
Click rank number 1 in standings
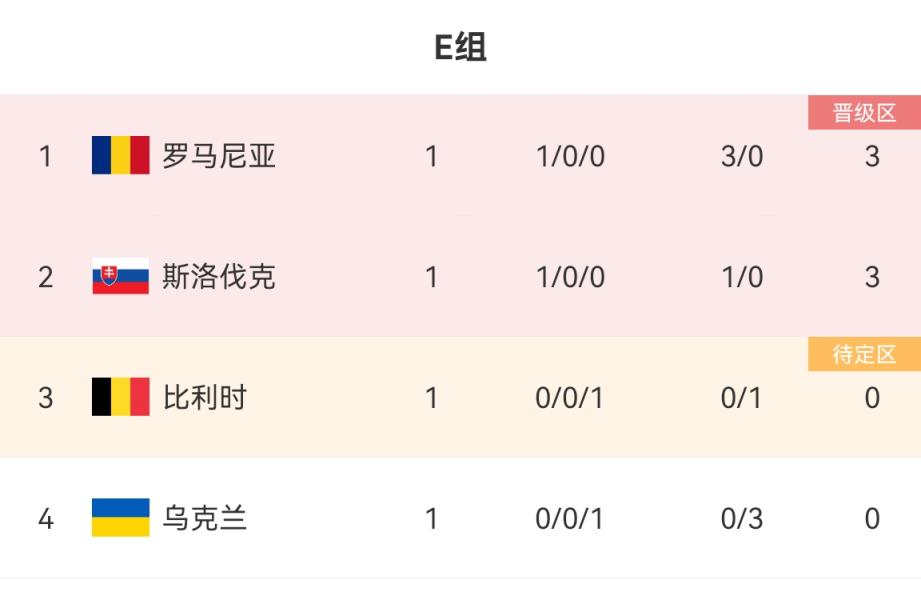pyautogui.click(x=45, y=156)
